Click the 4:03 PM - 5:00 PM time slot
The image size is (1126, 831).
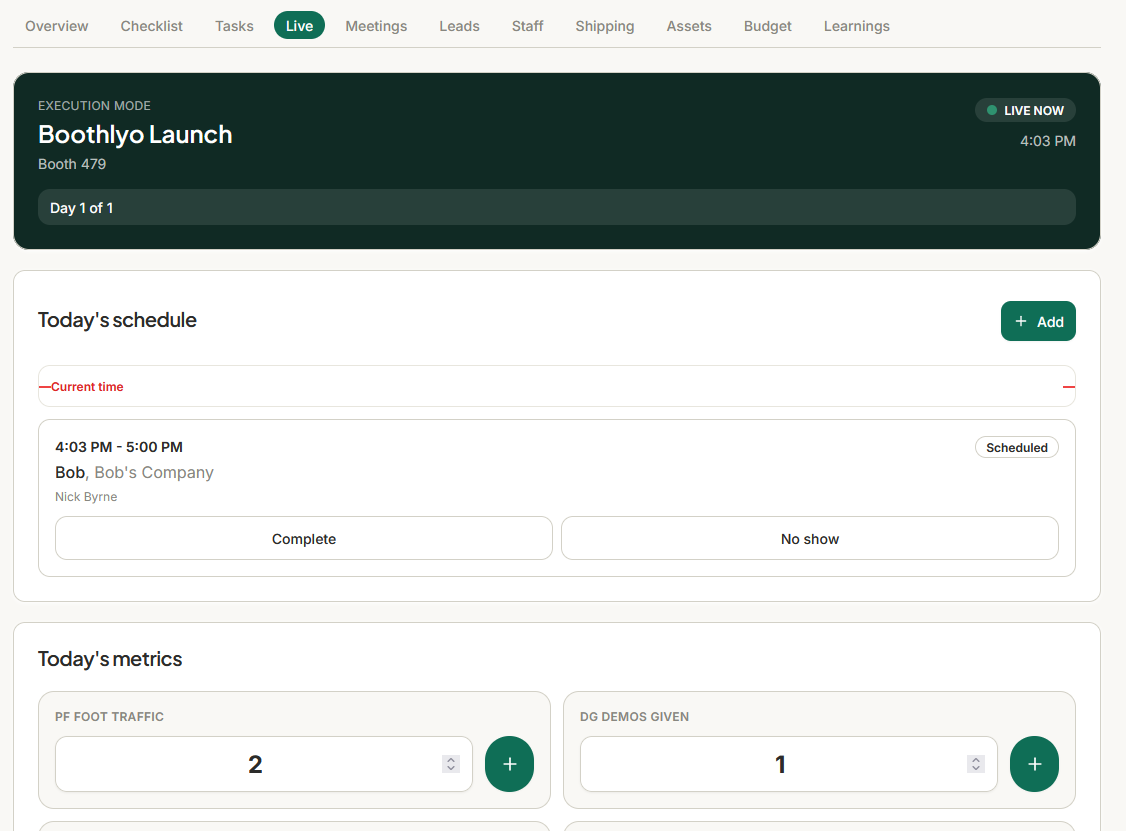119,447
